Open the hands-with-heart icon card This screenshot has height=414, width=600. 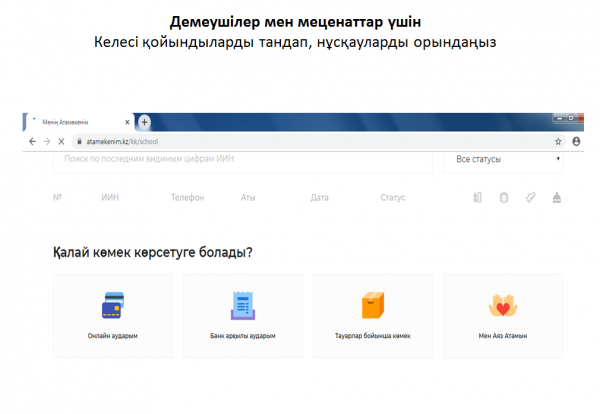[x=502, y=304]
